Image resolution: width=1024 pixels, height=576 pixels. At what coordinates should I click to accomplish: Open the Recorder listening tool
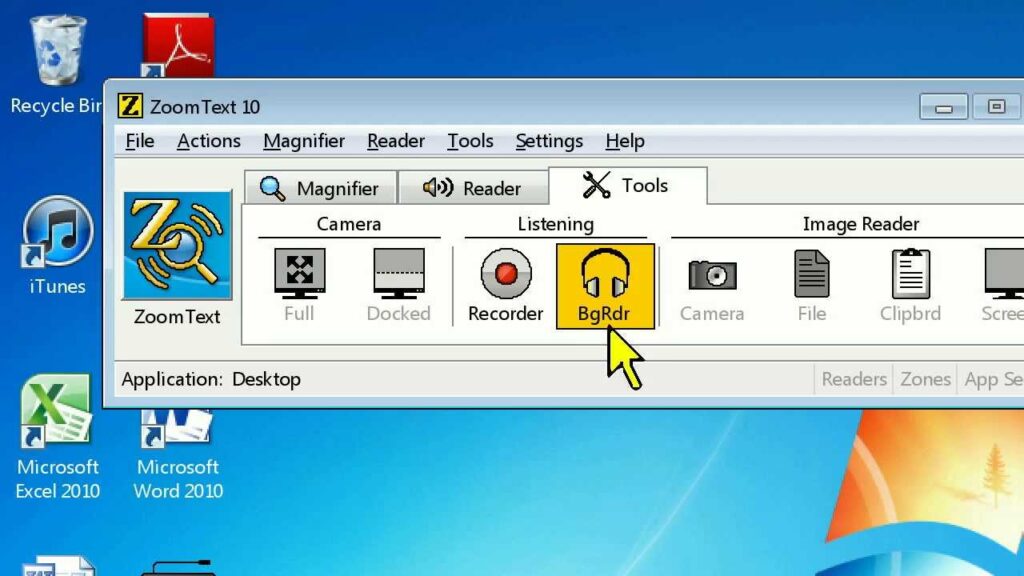point(505,285)
